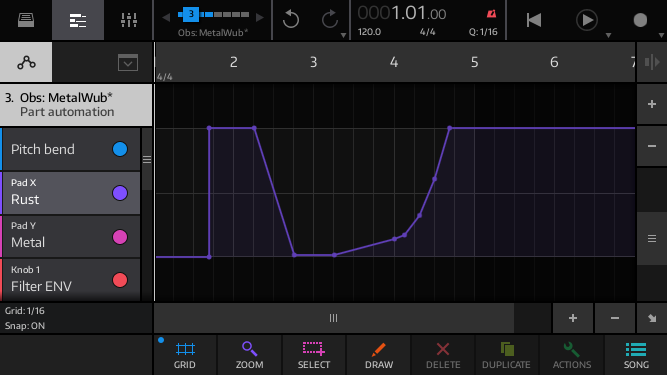Zoom out vertically with the minus button
The height and width of the screenshot is (375, 667).
[652, 146]
